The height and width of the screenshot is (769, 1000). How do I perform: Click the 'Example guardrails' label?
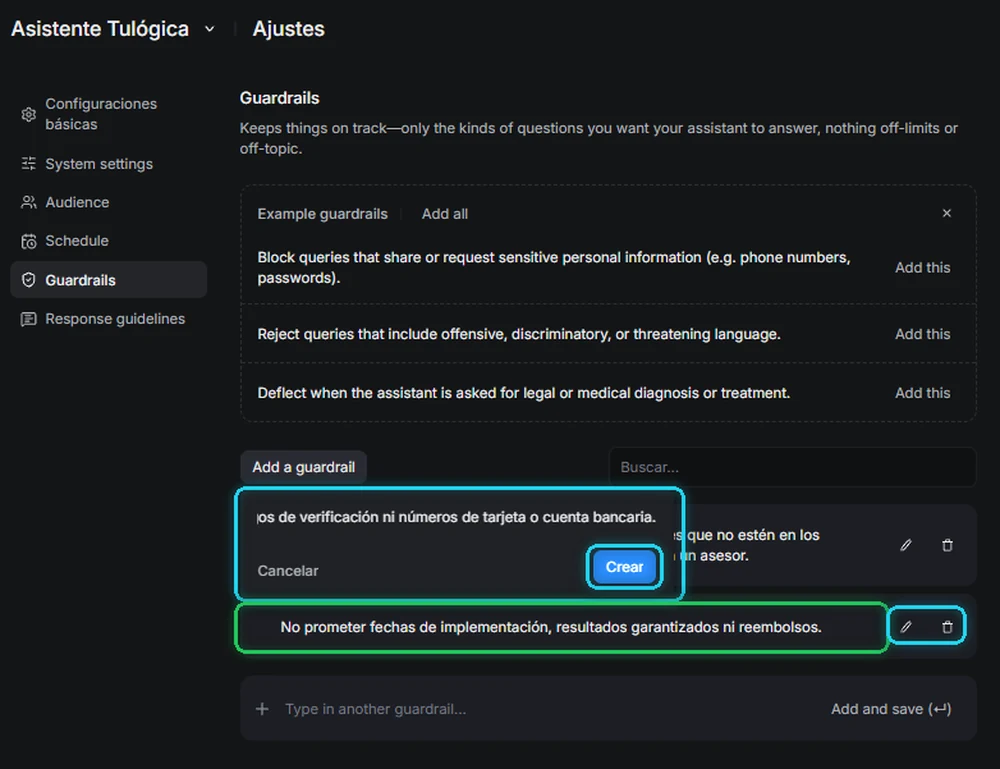[322, 214]
